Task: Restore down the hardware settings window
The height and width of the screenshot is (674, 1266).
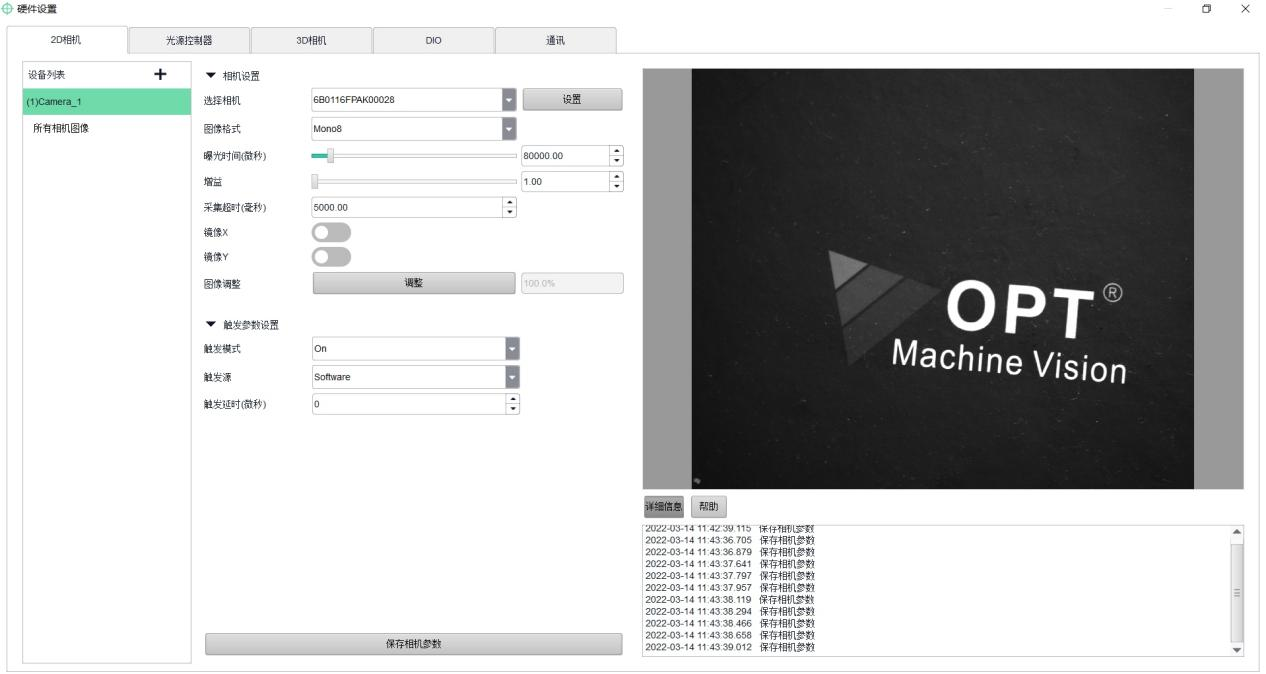Action: 1207,9
